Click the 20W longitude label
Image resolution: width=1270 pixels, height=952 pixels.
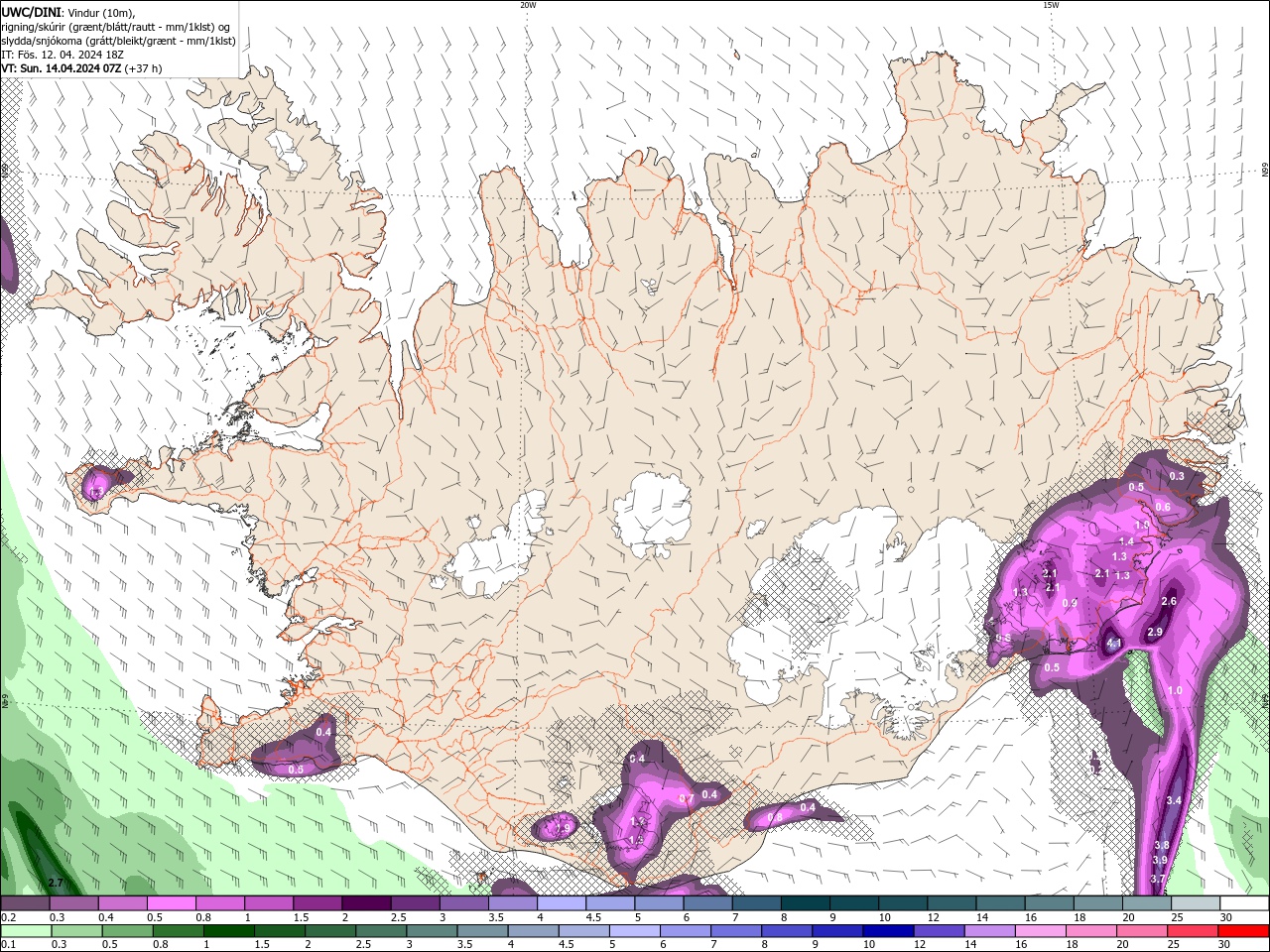pyautogui.click(x=528, y=5)
